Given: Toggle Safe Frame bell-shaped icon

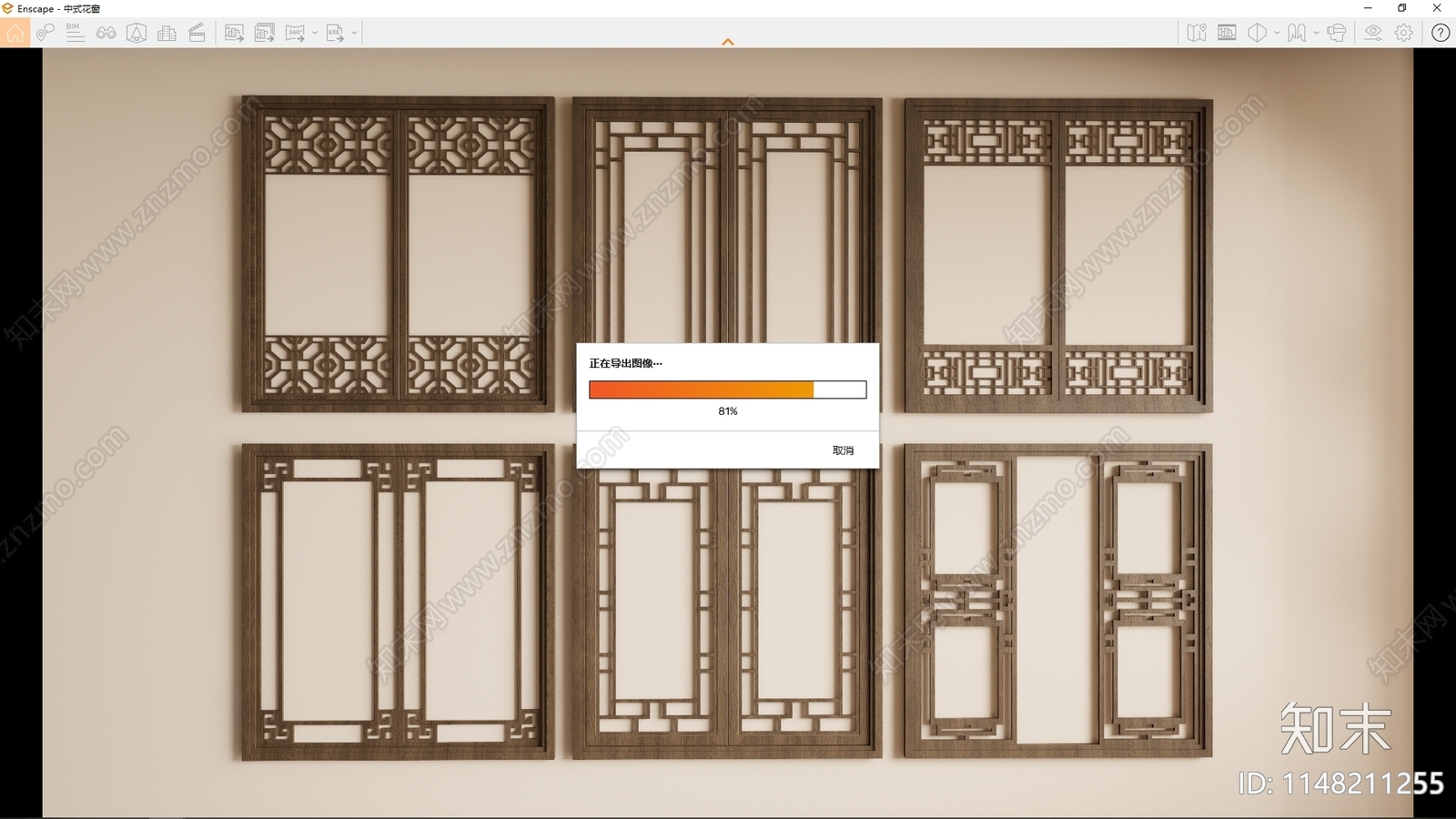Looking at the screenshot, I should tap(136, 34).
